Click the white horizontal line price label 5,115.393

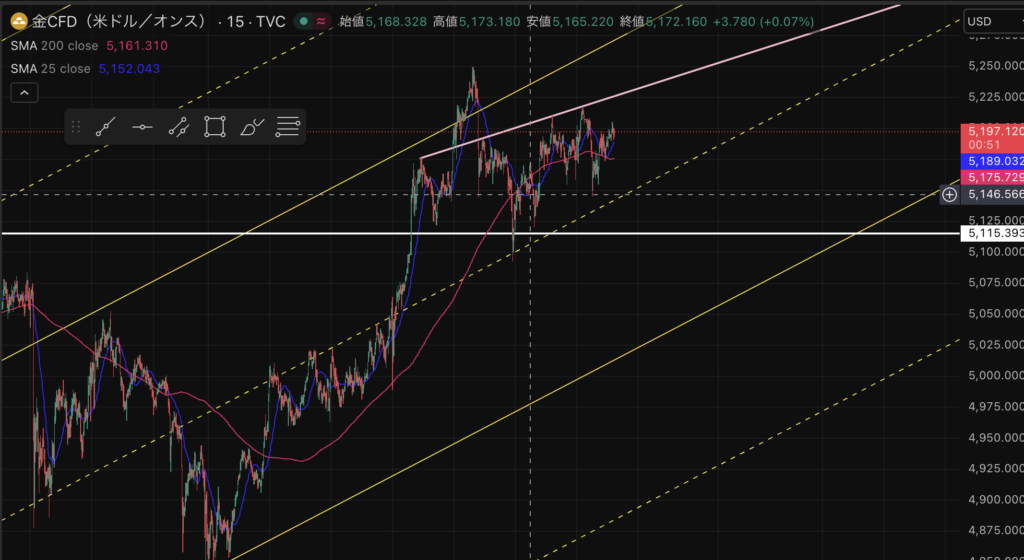[991, 233]
